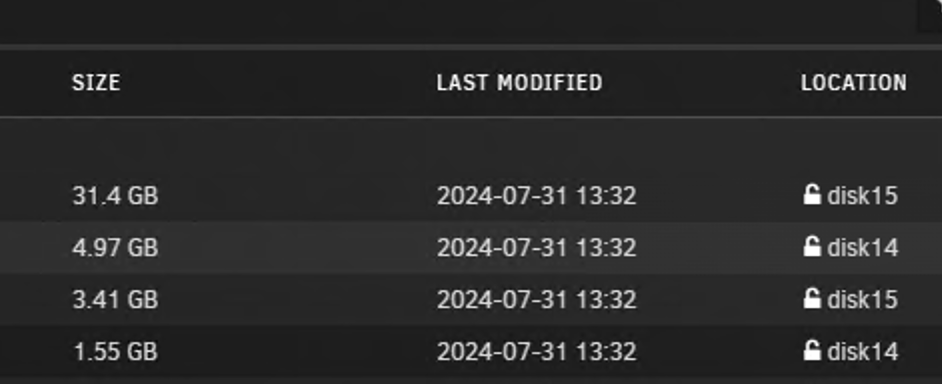Open the disk14 location for the 4.97 GB entry
The height and width of the screenshot is (384, 942).
pyautogui.click(x=863, y=247)
